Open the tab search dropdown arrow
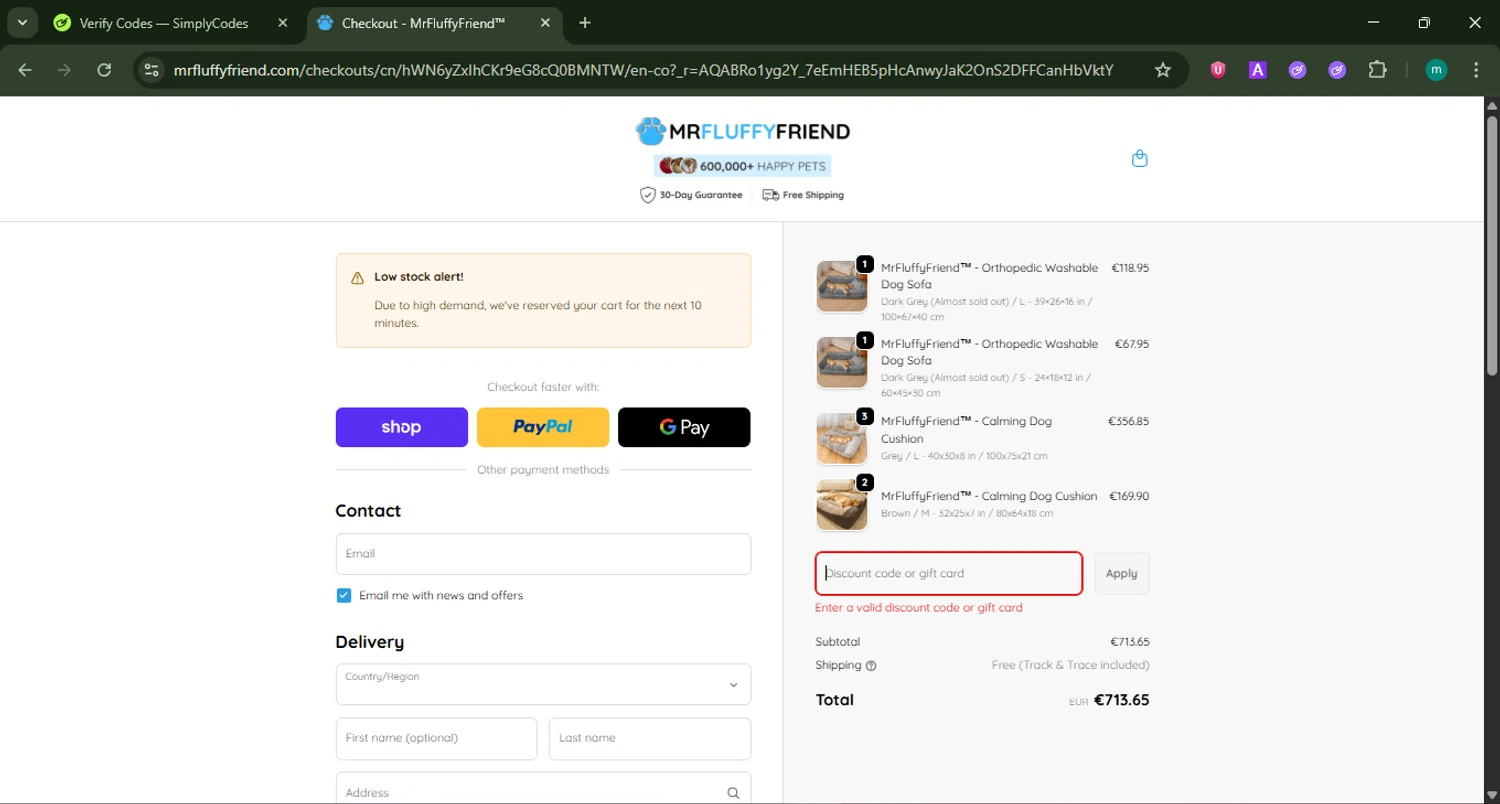Screen dimensions: 1500x804 [x=22, y=23]
